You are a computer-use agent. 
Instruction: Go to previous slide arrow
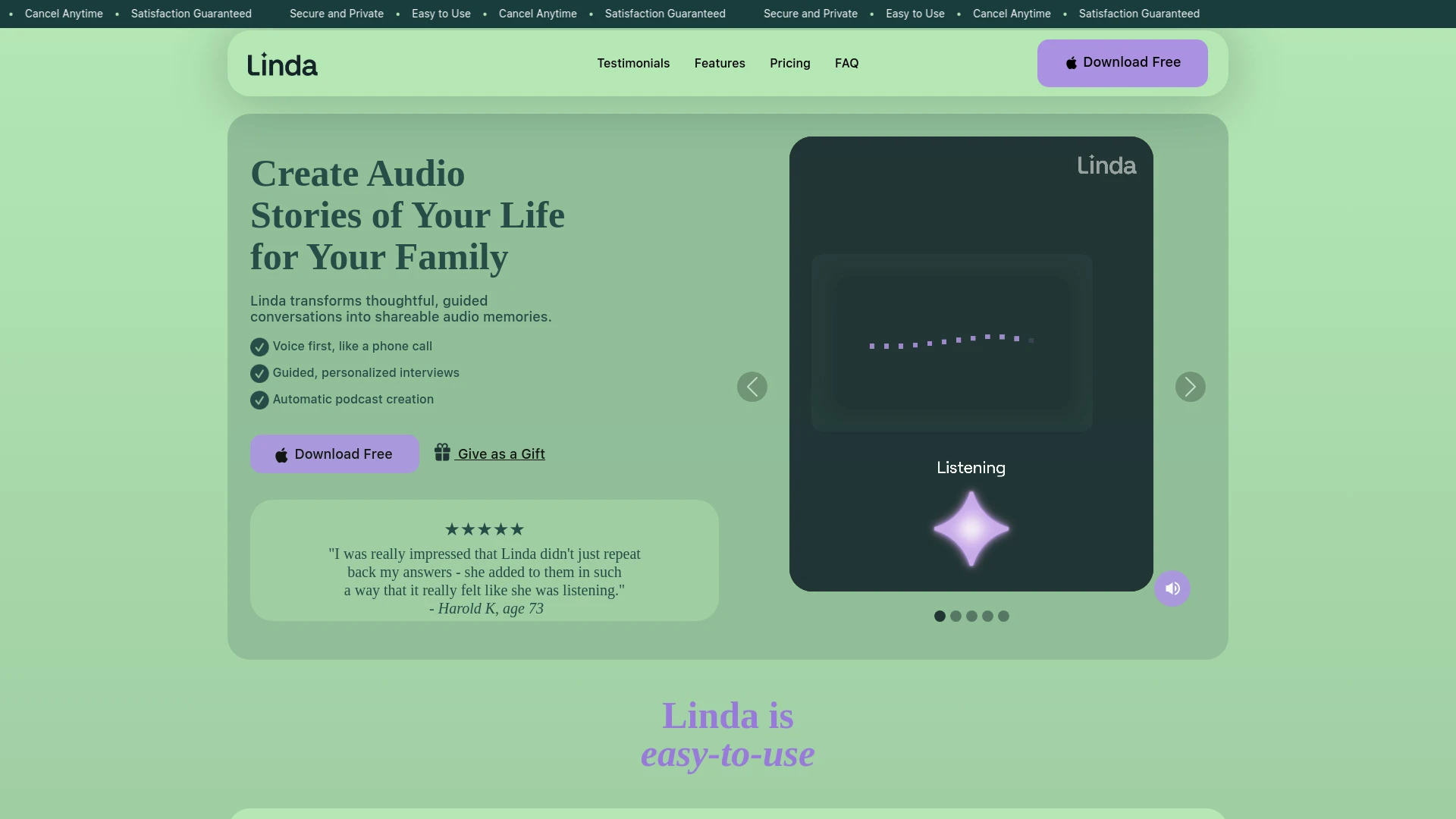point(752,387)
